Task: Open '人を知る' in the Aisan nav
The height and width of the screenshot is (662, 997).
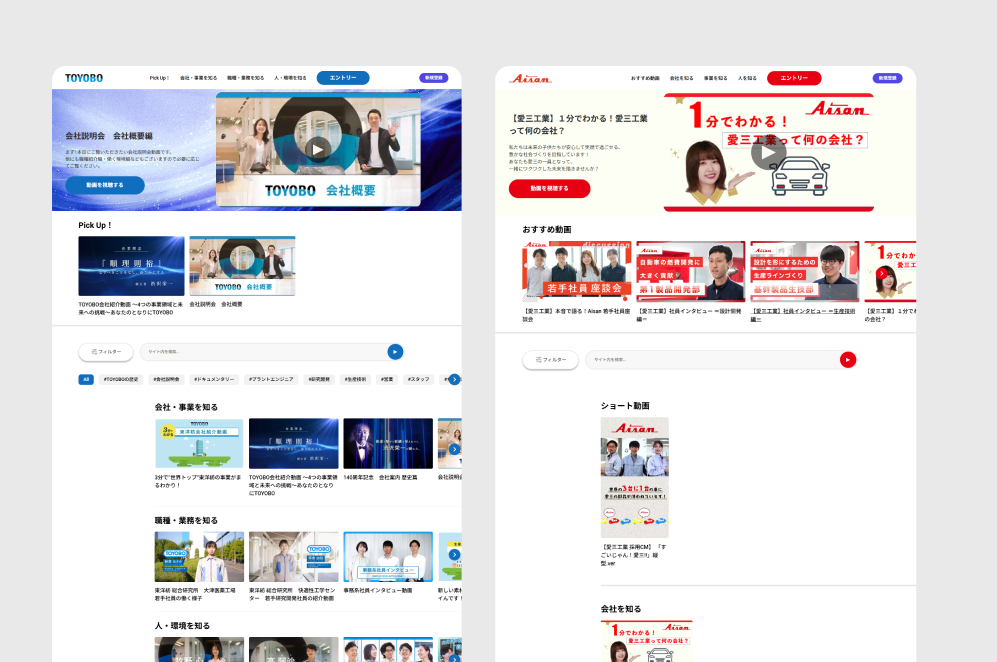Action: 747,78
